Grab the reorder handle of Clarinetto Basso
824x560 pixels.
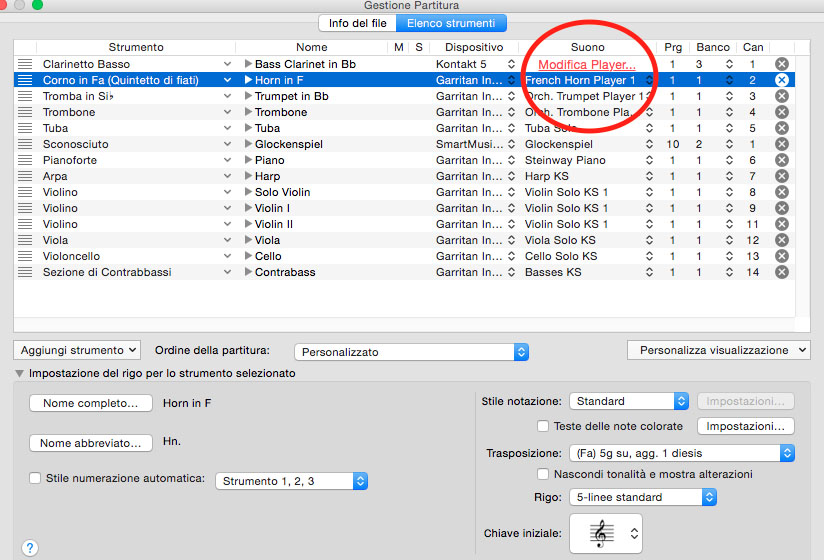(x=25, y=64)
